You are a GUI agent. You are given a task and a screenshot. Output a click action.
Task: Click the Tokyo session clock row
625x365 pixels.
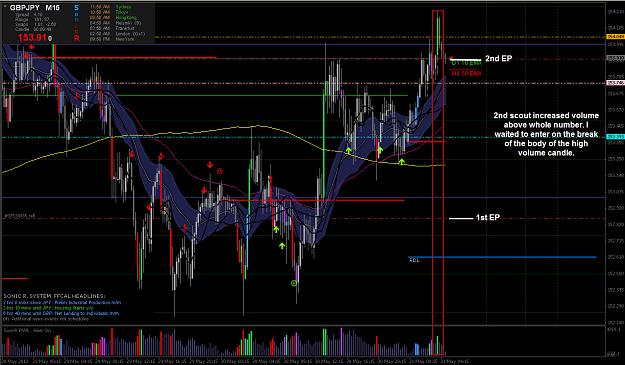click(108, 12)
